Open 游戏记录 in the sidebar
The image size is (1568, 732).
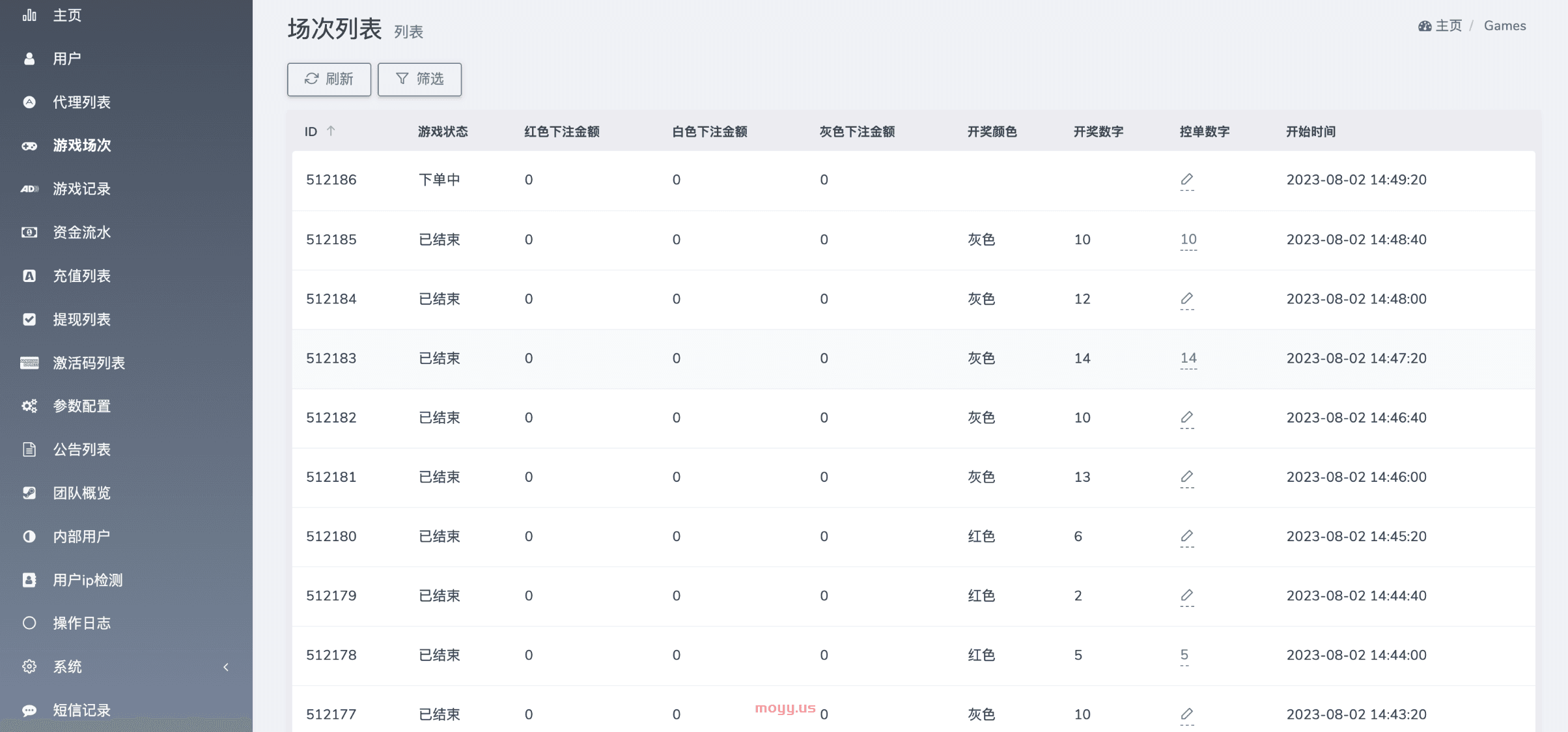point(81,189)
